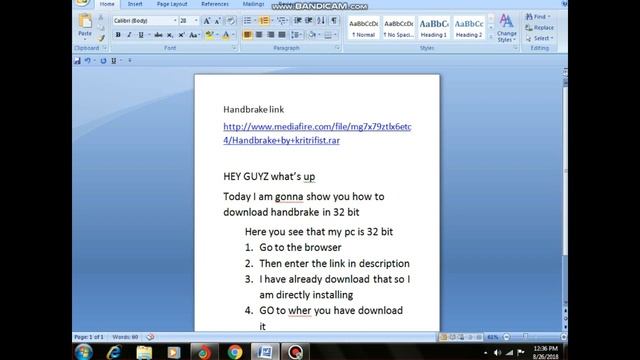This screenshot has height=360, width=640.
Task: Click the Sort A-Z icon
Action: (x=321, y=20)
